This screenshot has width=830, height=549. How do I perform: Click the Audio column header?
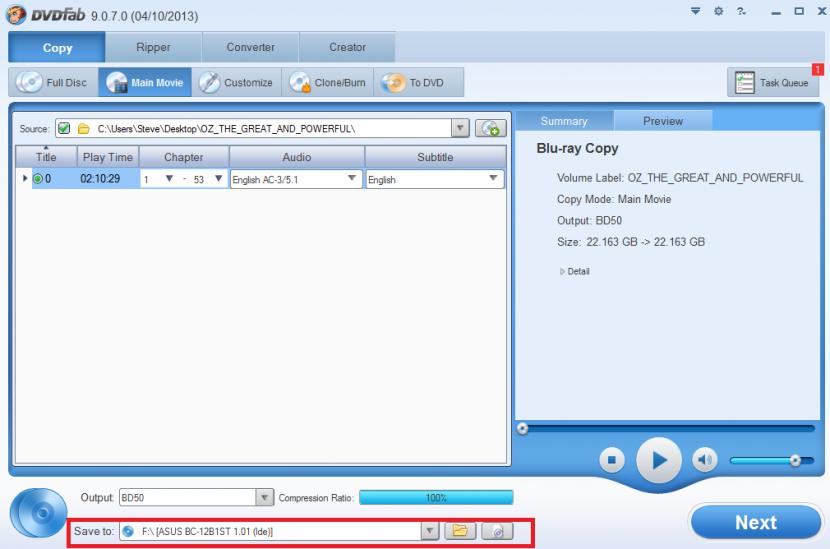(x=296, y=157)
